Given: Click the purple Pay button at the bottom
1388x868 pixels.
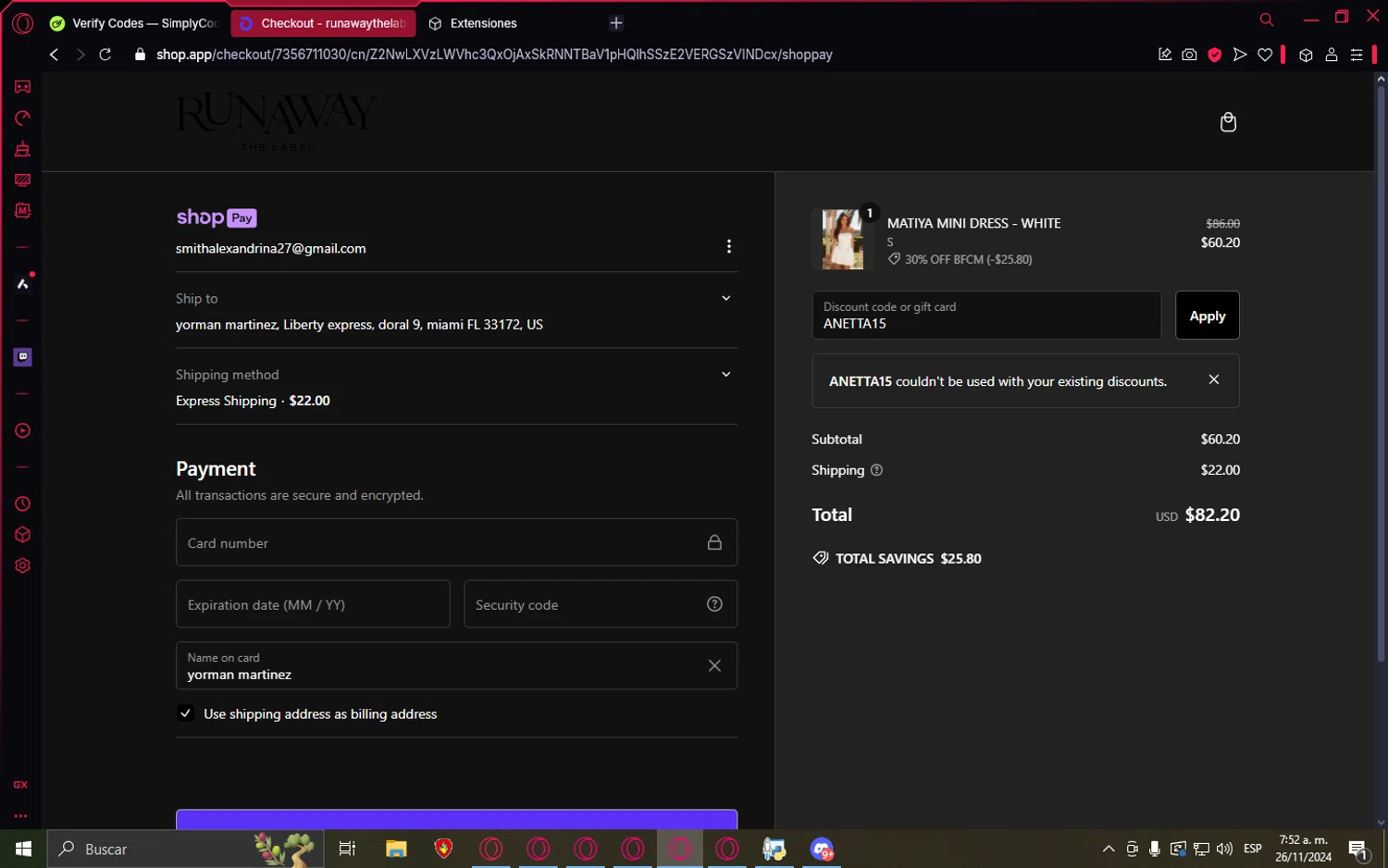Looking at the screenshot, I should [456, 820].
